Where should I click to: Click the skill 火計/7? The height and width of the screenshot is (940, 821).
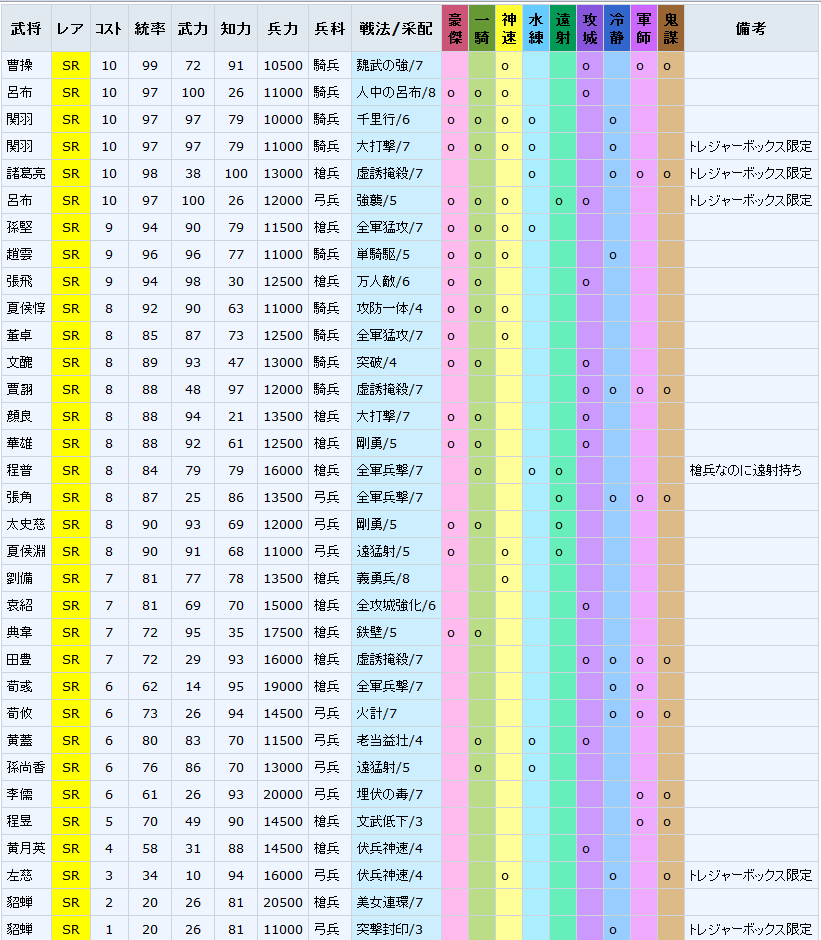click(x=377, y=713)
